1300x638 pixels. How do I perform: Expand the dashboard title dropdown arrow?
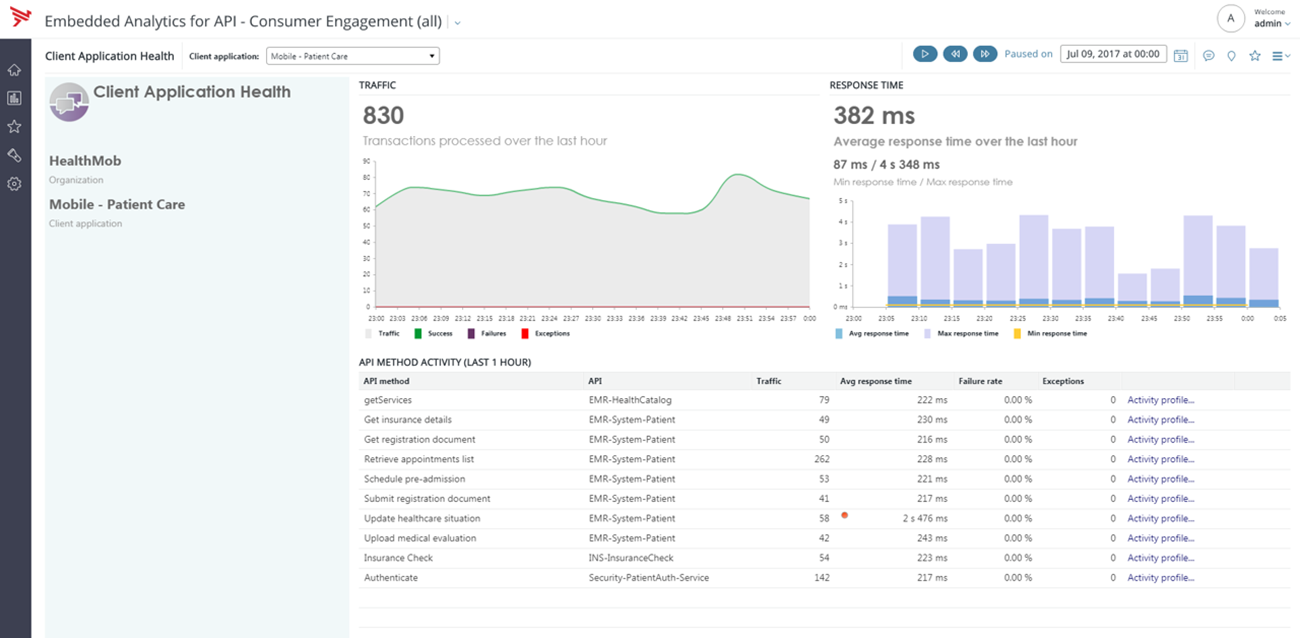coord(456,20)
